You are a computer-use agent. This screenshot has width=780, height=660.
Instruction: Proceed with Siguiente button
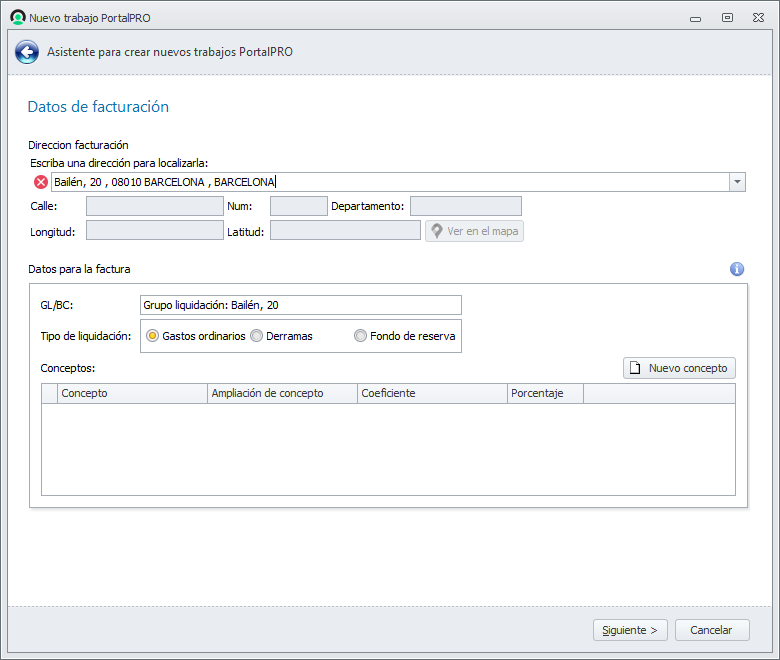tap(630, 630)
